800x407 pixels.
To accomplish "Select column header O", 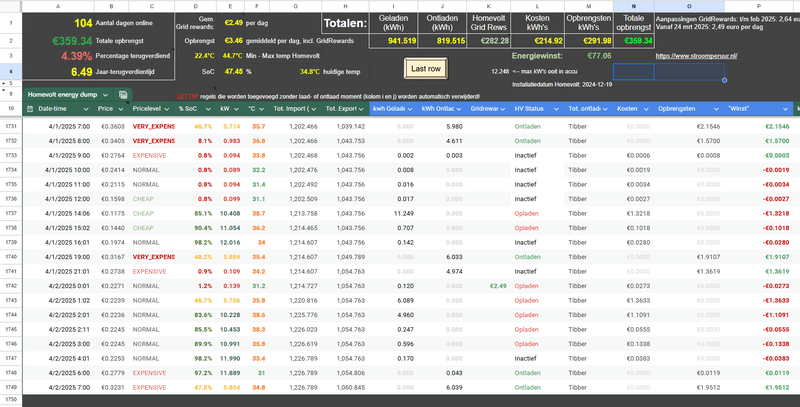I will coord(689,6).
